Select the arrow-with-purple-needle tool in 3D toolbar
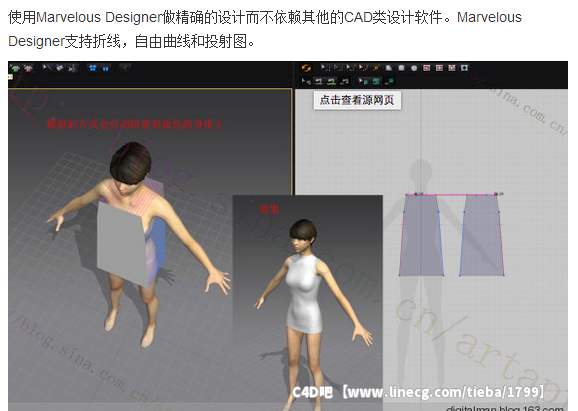The height and width of the screenshot is (411, 578). click(47, 67)
